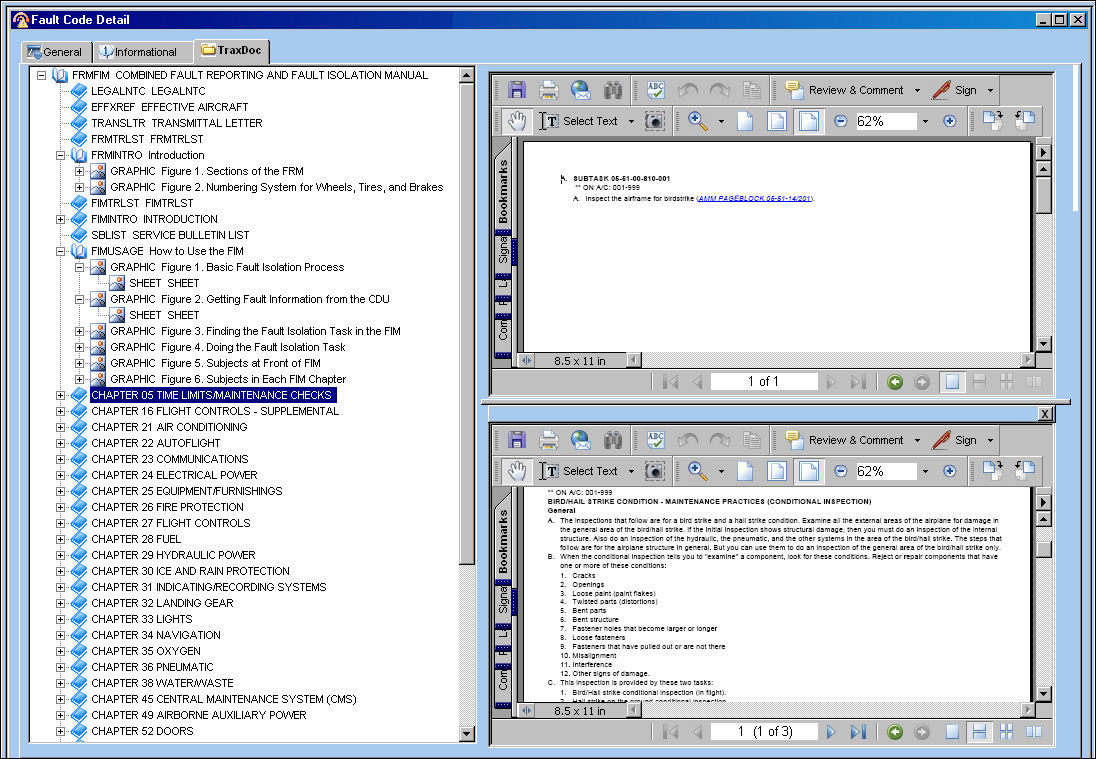Click the spell check ABC icon in the top viewer
The width and height of the screenshot is (1096, 759).
(656, 90)
